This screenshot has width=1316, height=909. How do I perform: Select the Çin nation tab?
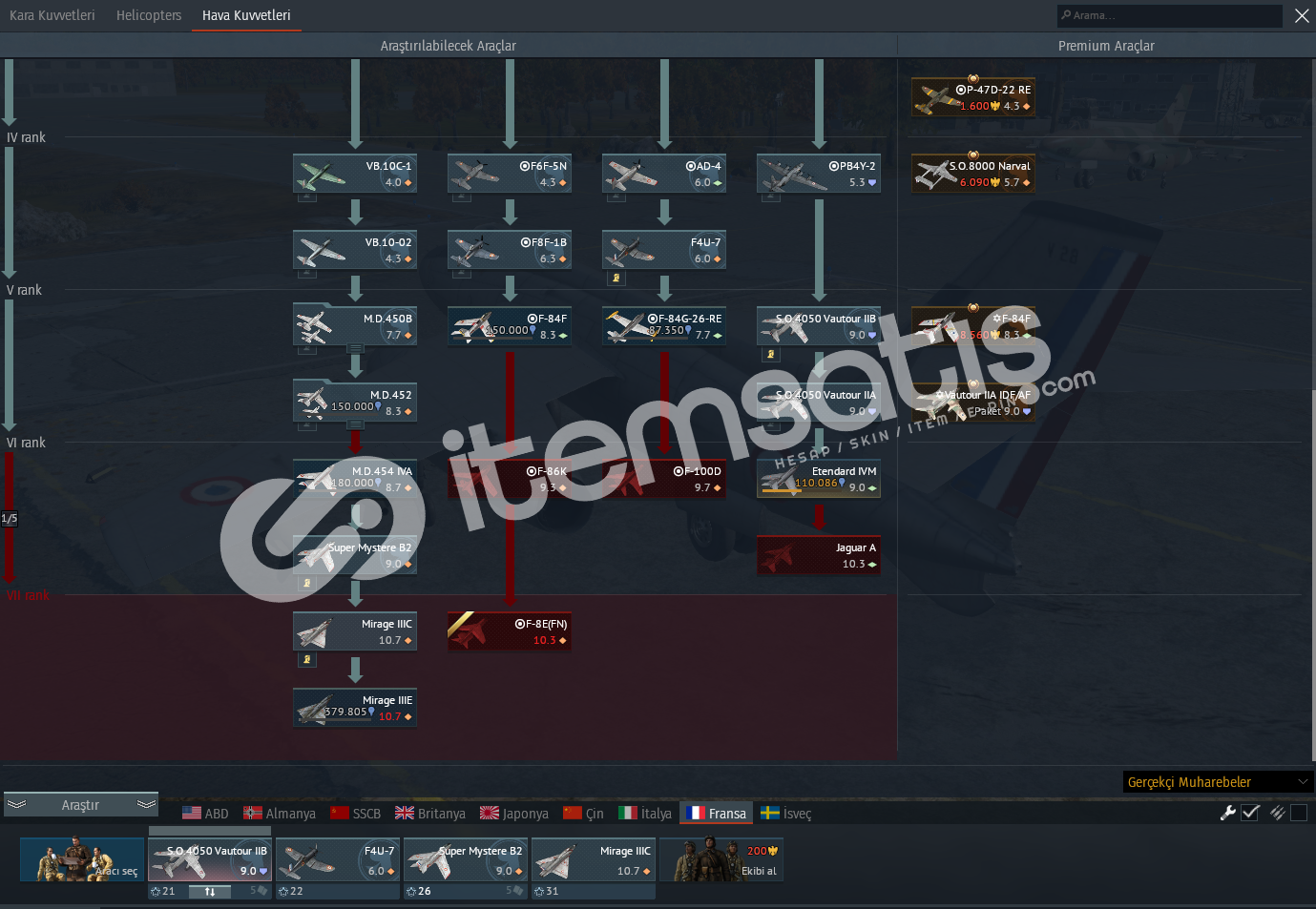[583, 814]
